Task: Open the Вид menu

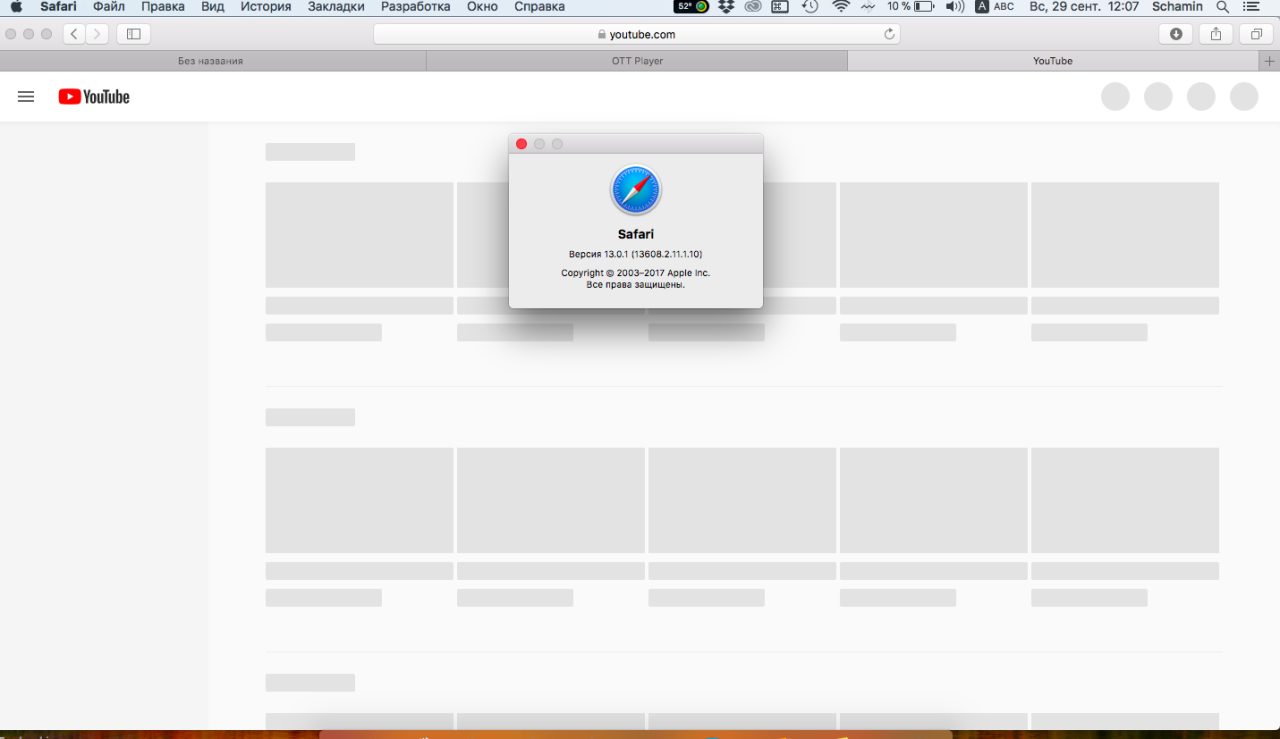Action: point(212,7)
